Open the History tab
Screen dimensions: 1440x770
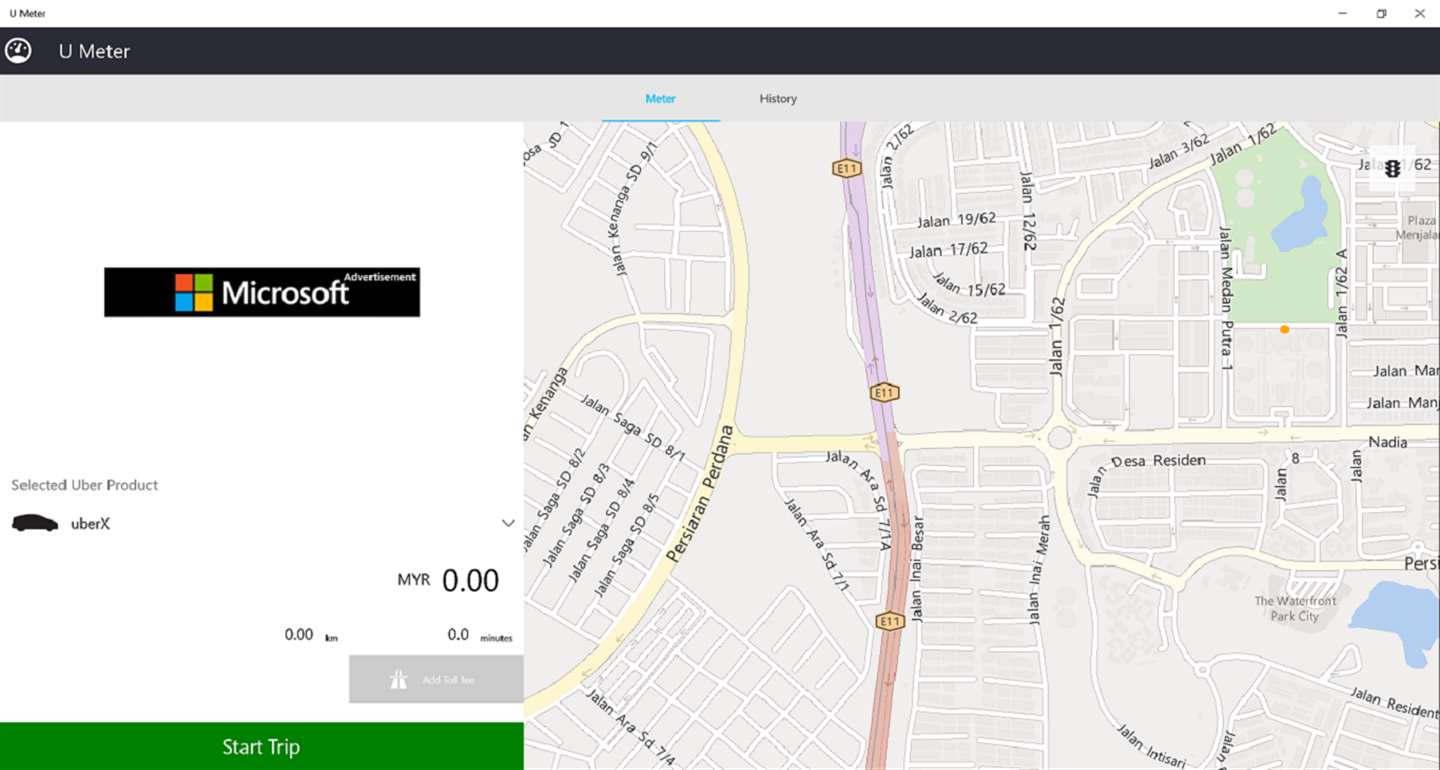778,98
